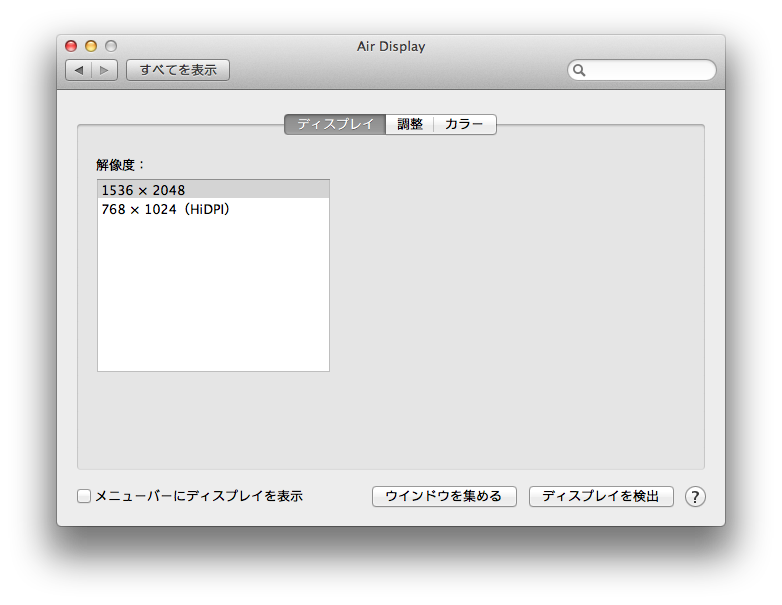The height and width of the screenshot is (605, 782).
Task: Close the Air Display window
Action: (x=71, y=46)
